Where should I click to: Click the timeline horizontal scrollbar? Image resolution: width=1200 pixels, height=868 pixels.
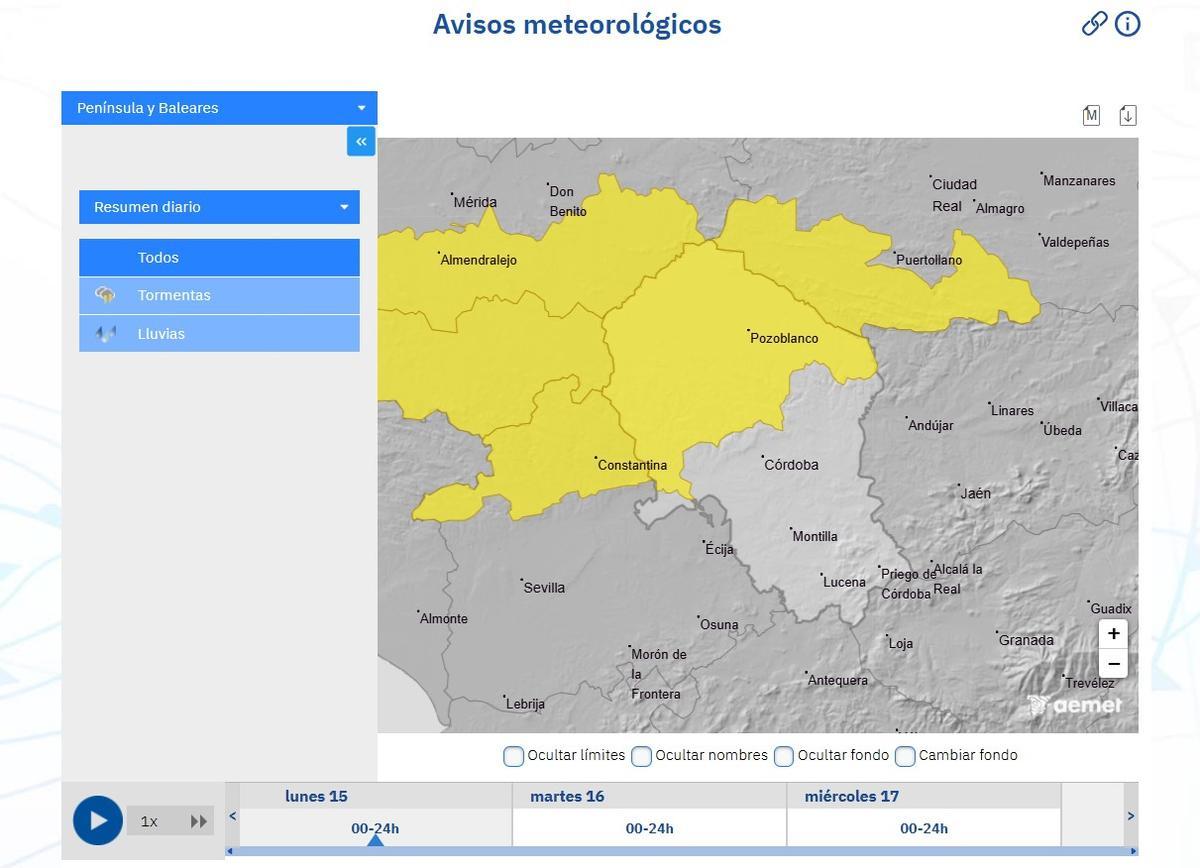681,851
